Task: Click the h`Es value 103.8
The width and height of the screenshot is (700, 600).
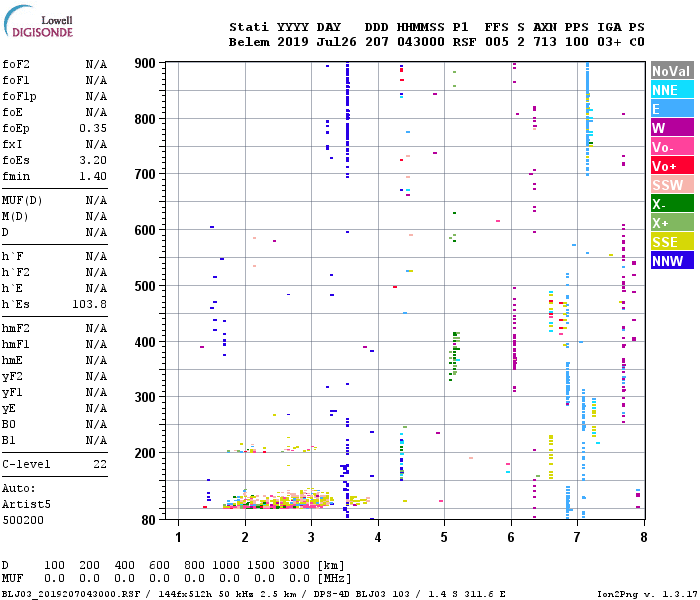Action: [90, 304]
